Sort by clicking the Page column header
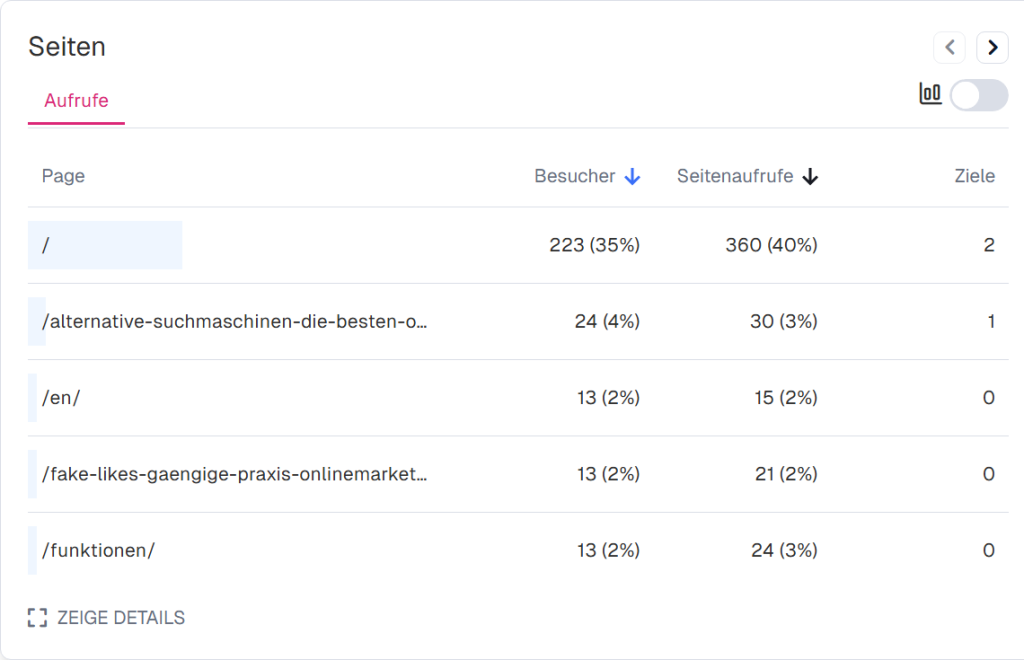Screen dimensions: 1024x660 63,176
